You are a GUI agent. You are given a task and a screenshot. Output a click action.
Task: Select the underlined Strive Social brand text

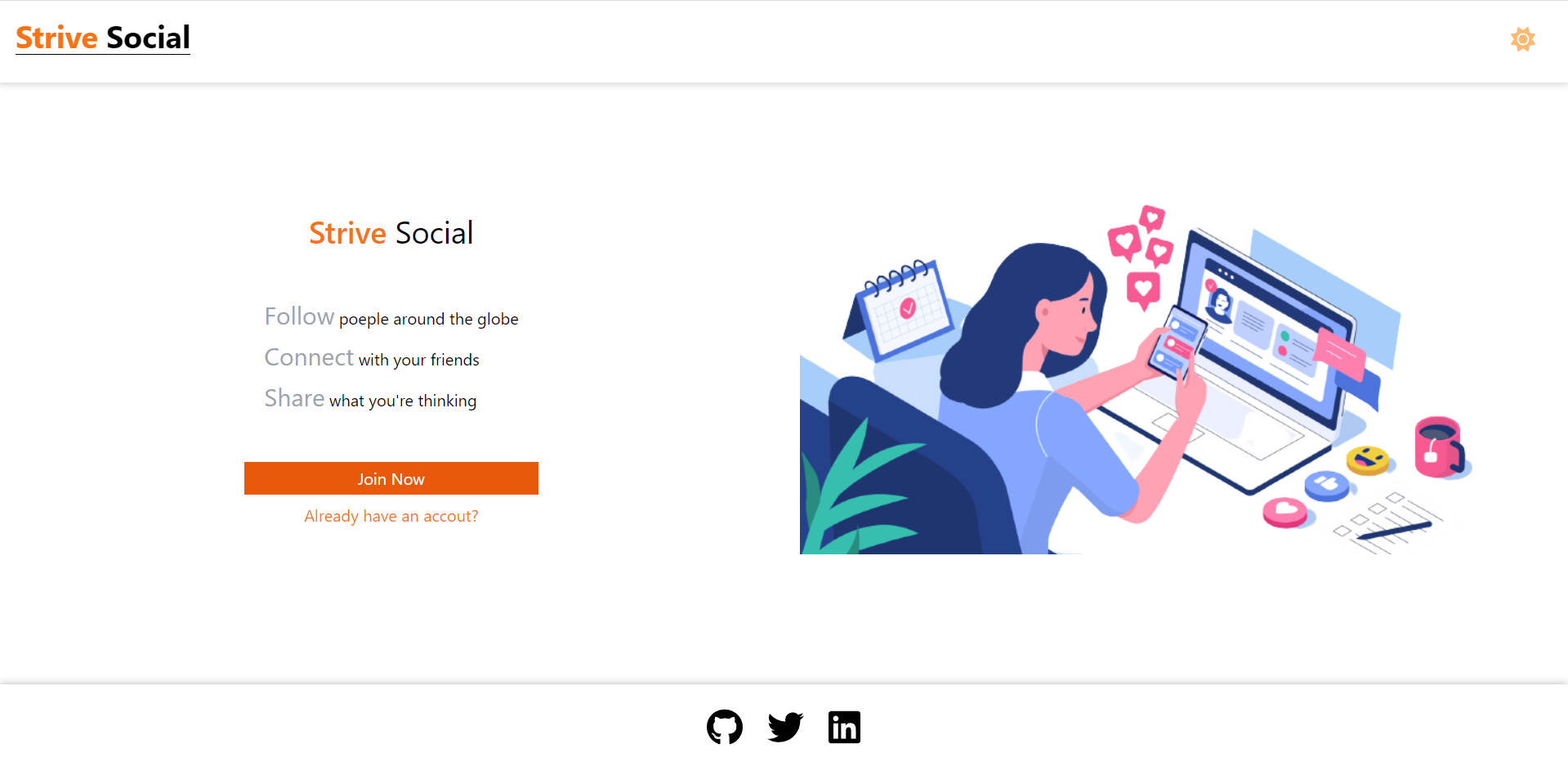click(x=102, y=37)
